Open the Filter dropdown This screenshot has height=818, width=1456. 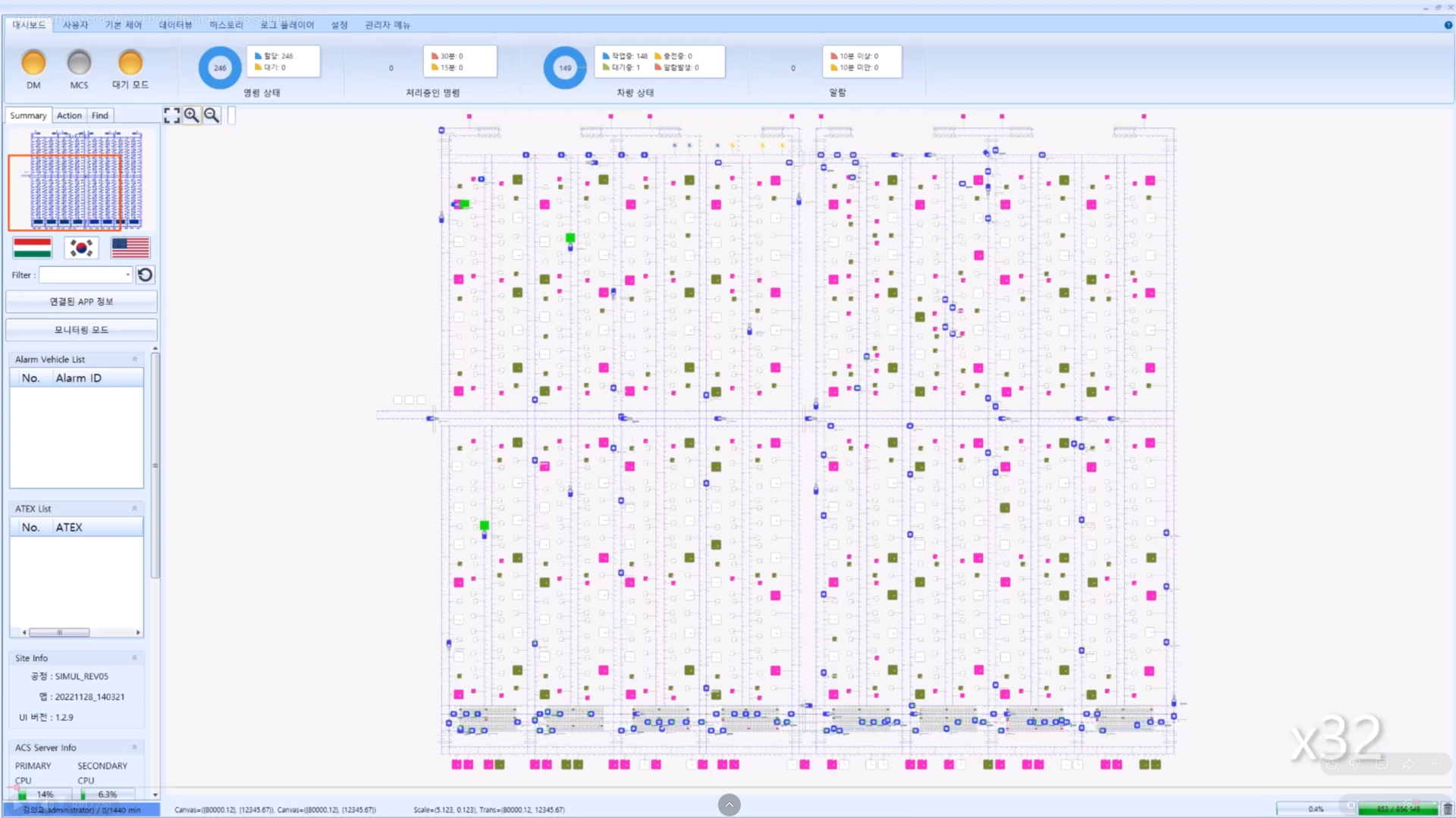pos(127,274)
